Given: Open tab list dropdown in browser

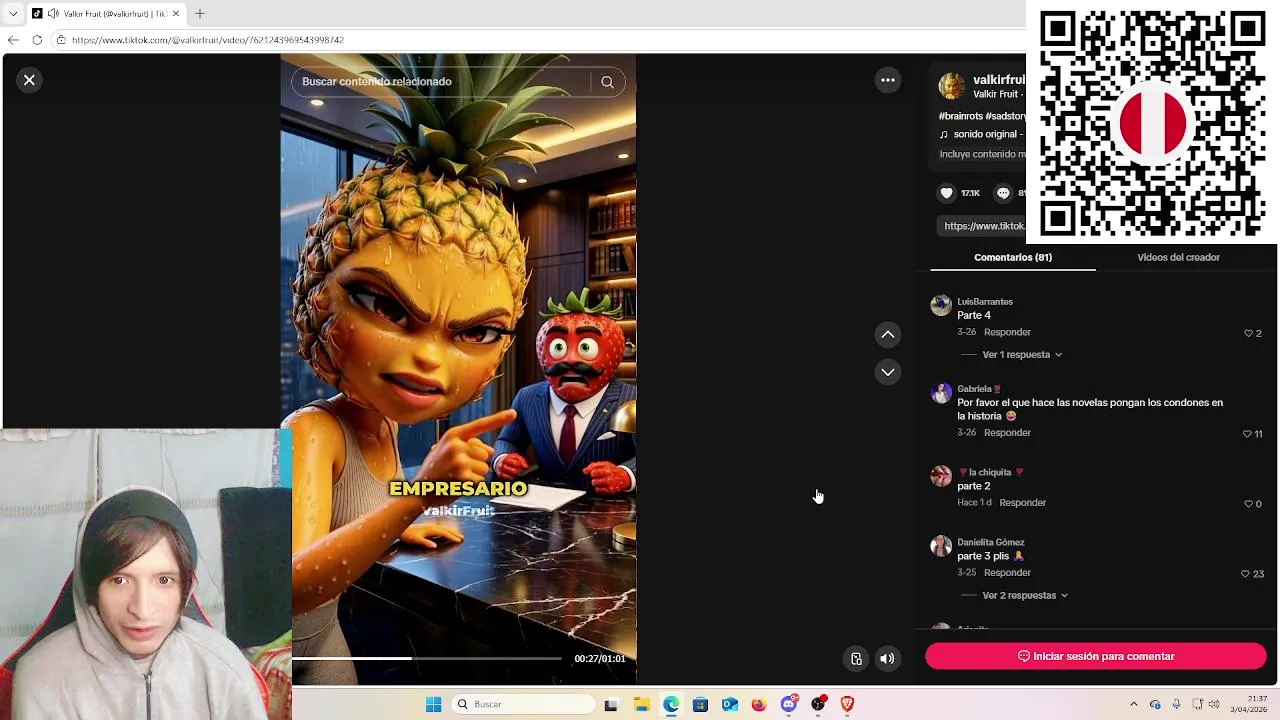Looking at the screenshot, I should click(x=12, y=14).
